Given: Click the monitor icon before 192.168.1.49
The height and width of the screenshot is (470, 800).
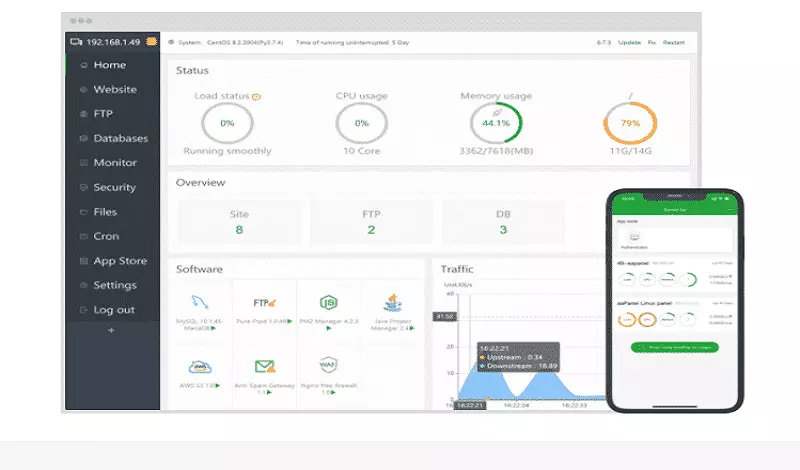Looking at the screenshot, I should 76,42.
